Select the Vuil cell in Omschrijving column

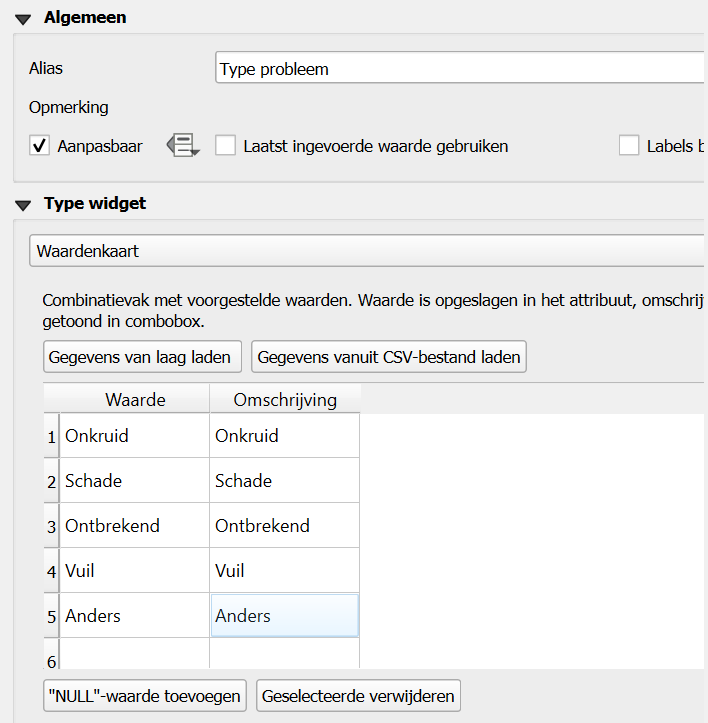284,571
